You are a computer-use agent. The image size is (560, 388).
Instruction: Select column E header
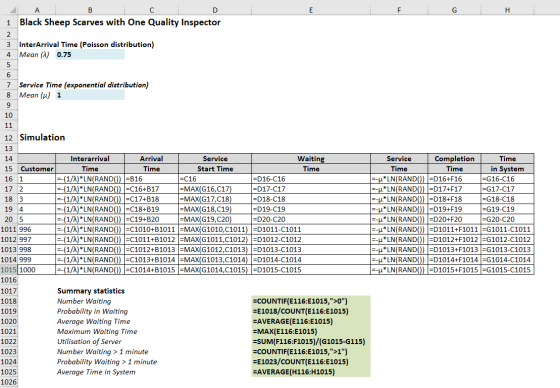(311, 10)
